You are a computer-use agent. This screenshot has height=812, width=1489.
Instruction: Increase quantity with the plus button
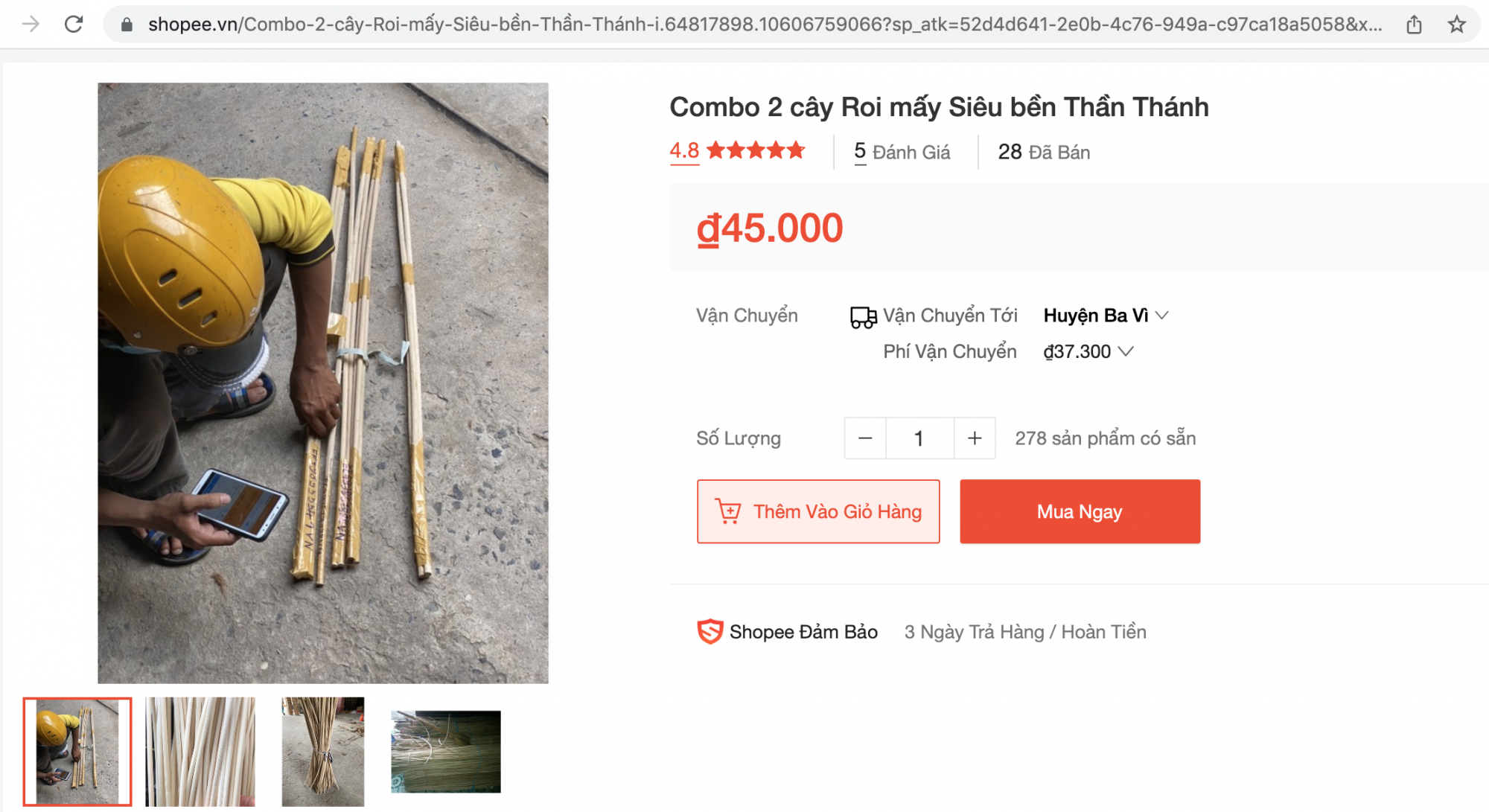975,438
